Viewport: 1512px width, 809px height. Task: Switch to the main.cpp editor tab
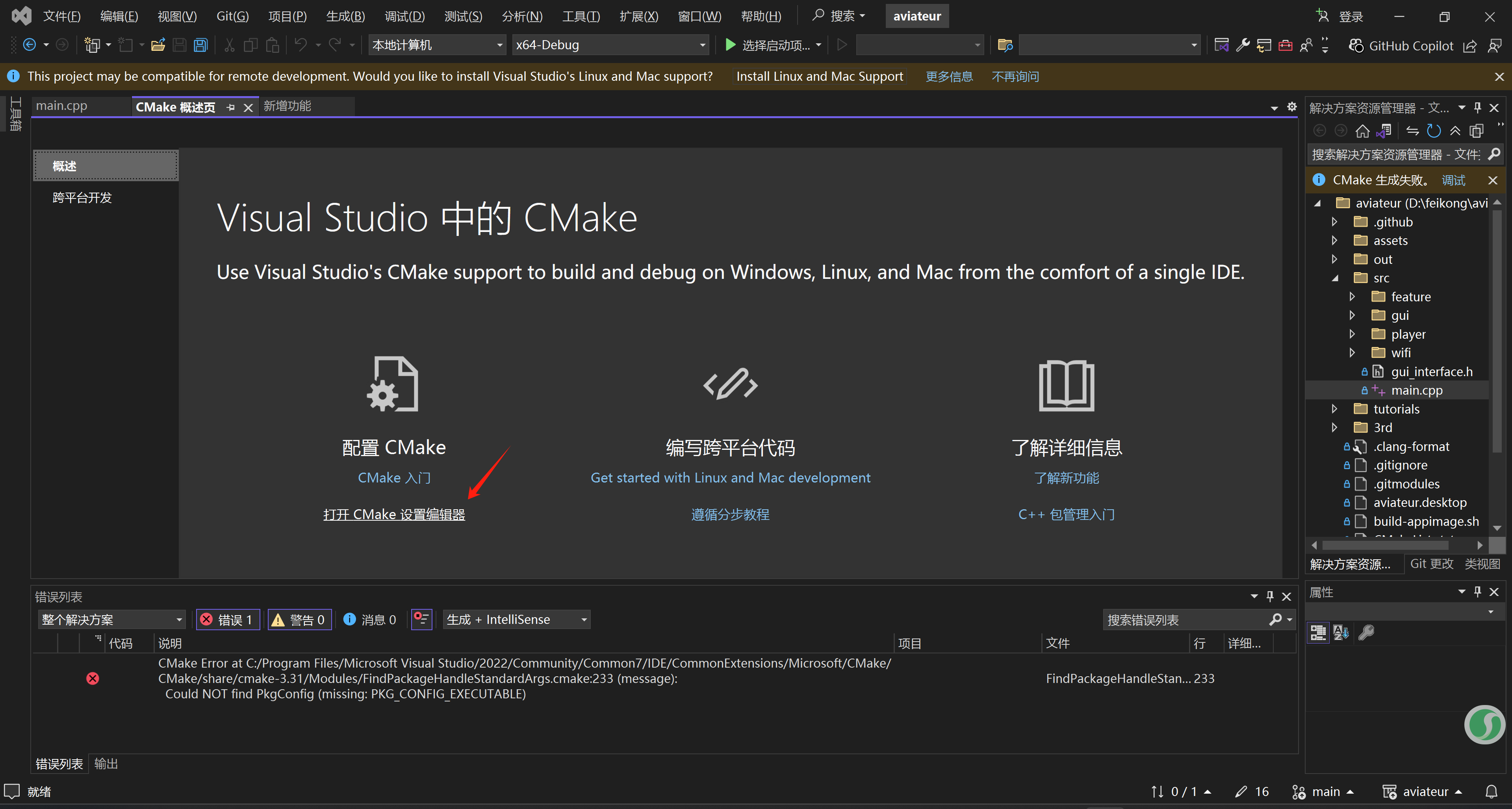[x=61, y=106]
